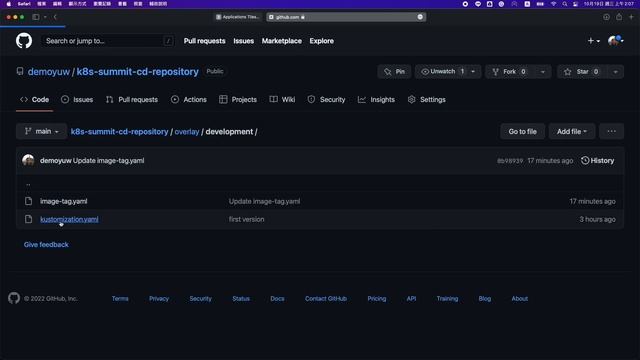Open the footer Pricing link
Image resolution: width=640 pixels, height=360 pixels.
[x=376, y=299]
